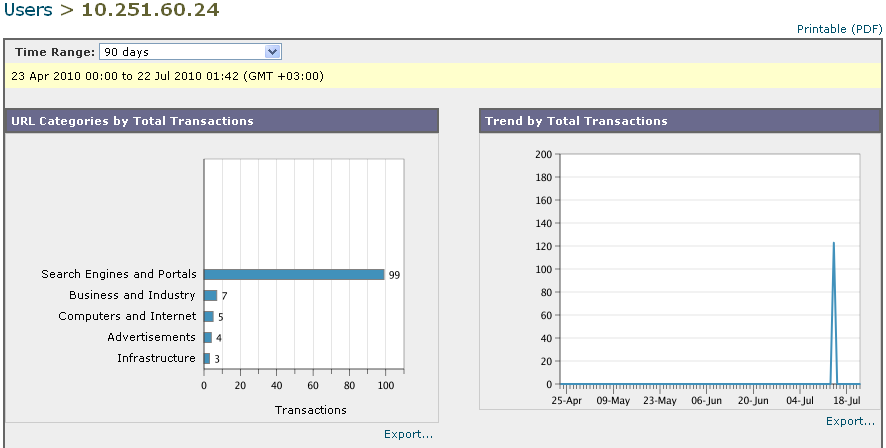The height and width of the screenshot is (448, 886).
Task: Click the Business and Industry bar
Action: pos(210,295)
